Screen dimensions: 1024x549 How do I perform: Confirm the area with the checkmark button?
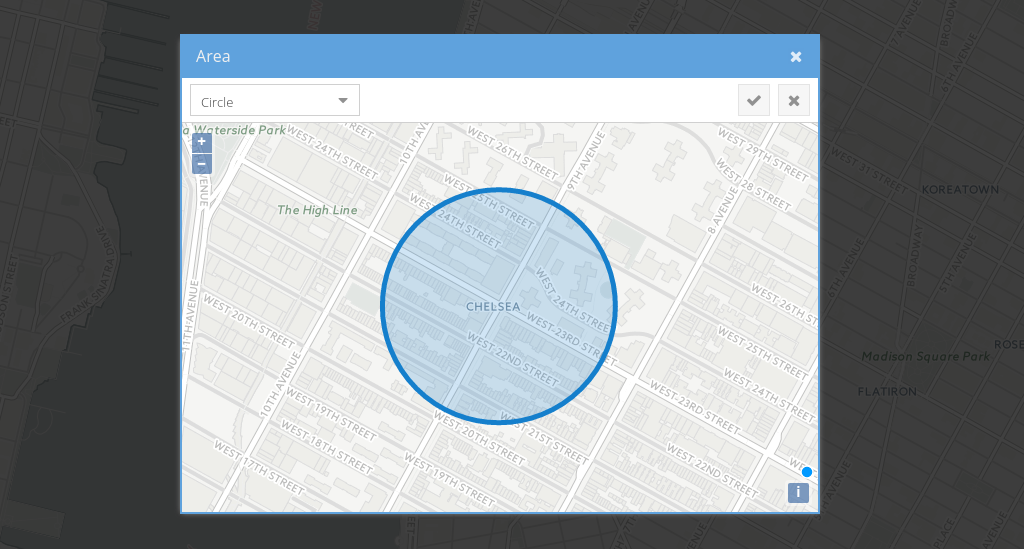754,100
